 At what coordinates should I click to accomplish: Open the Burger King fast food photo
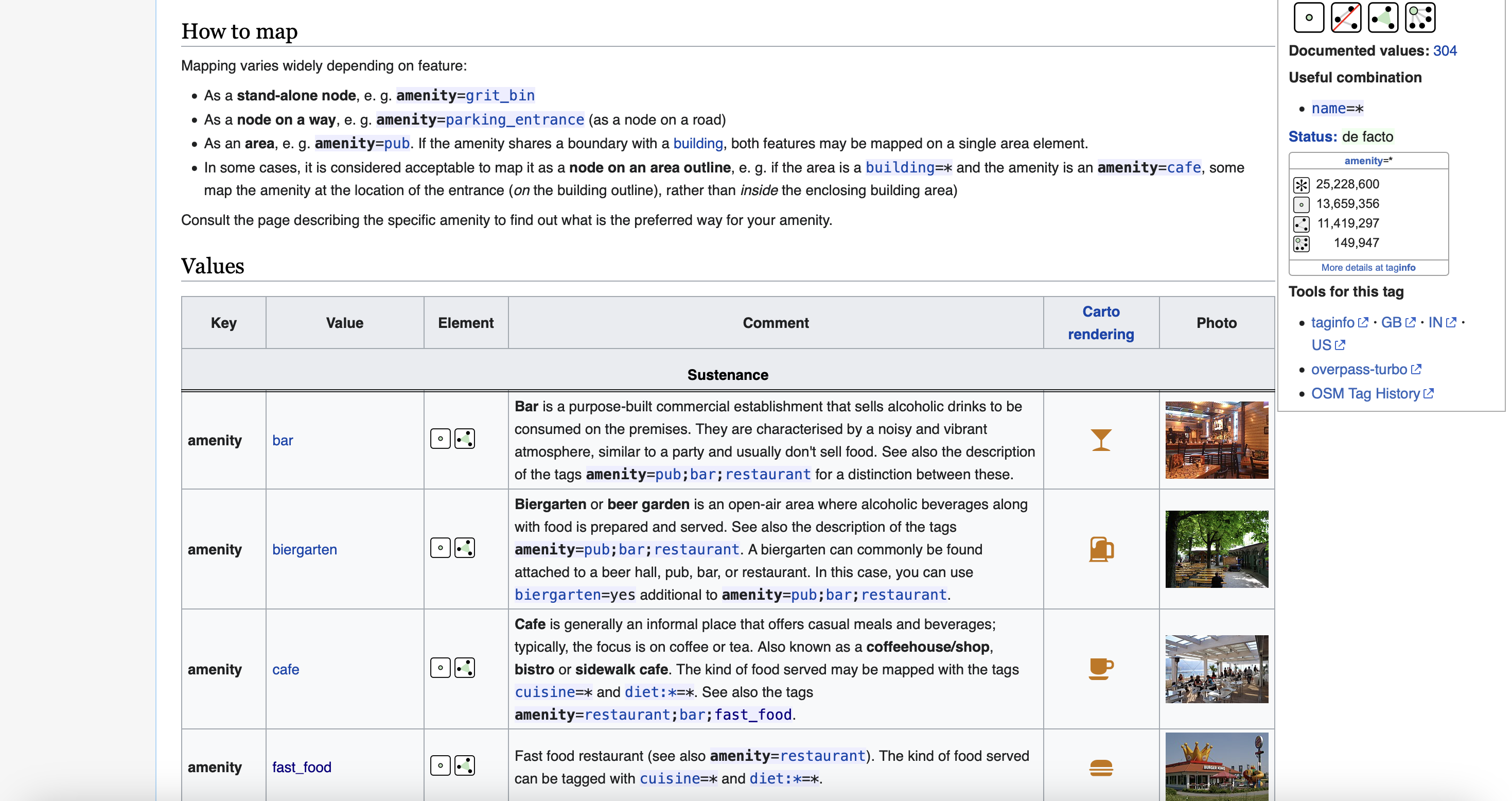pyautogui.click(x=1216, y=766)
